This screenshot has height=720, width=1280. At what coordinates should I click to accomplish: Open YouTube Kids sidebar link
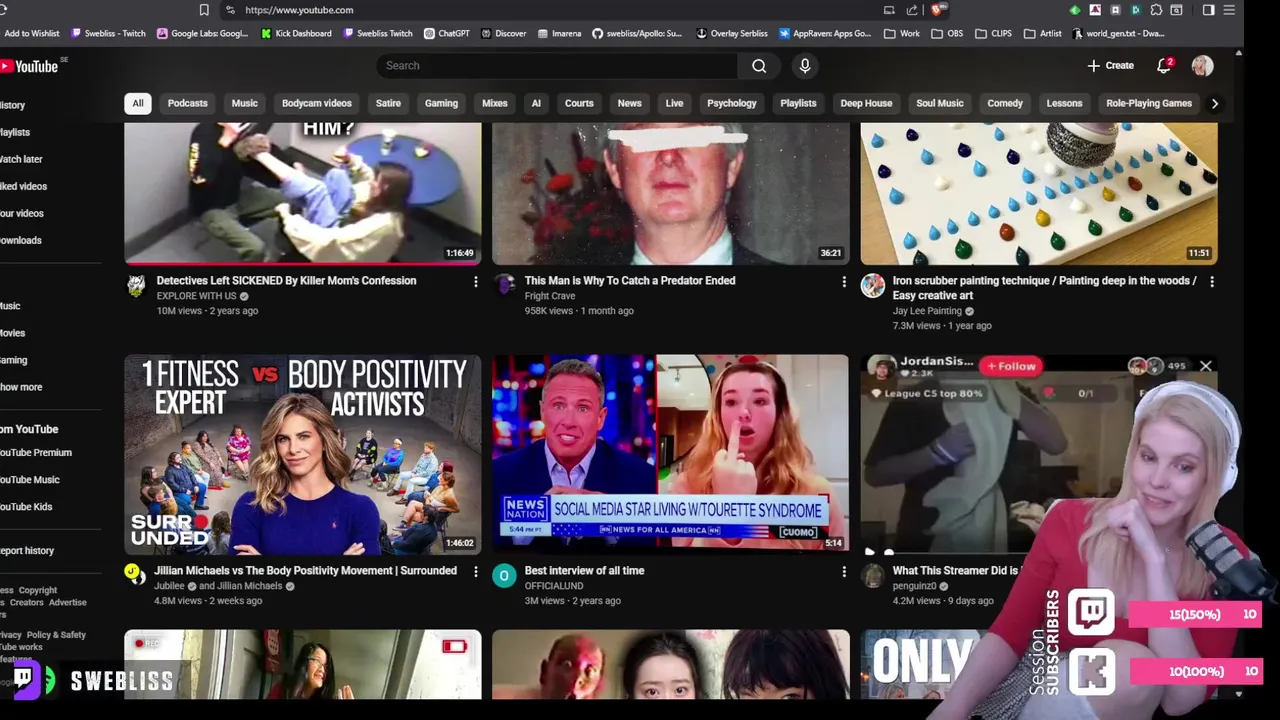pyautogui.click(x=26, y=507)
